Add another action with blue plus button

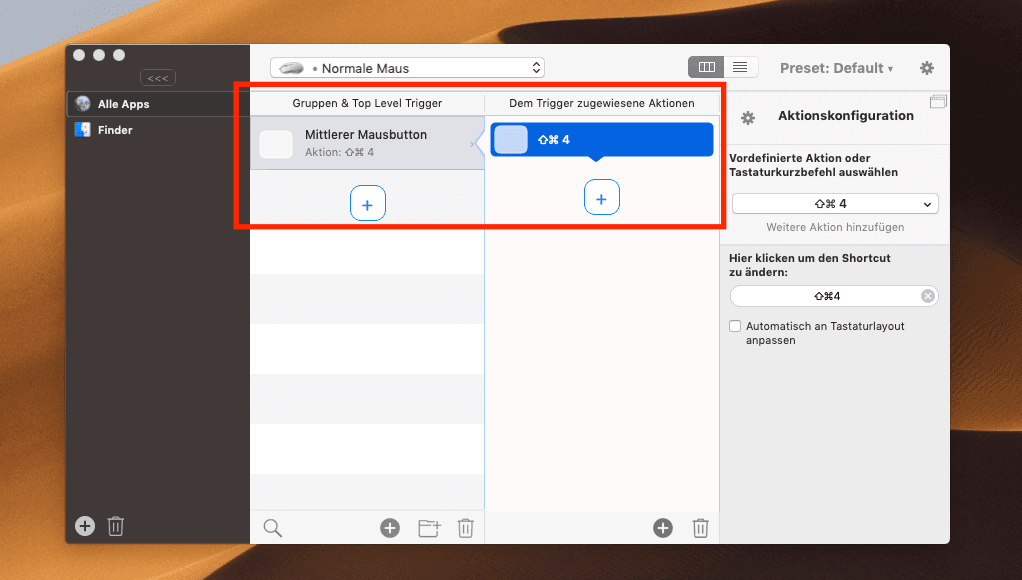pyautogui.click(x=602, y=197)
